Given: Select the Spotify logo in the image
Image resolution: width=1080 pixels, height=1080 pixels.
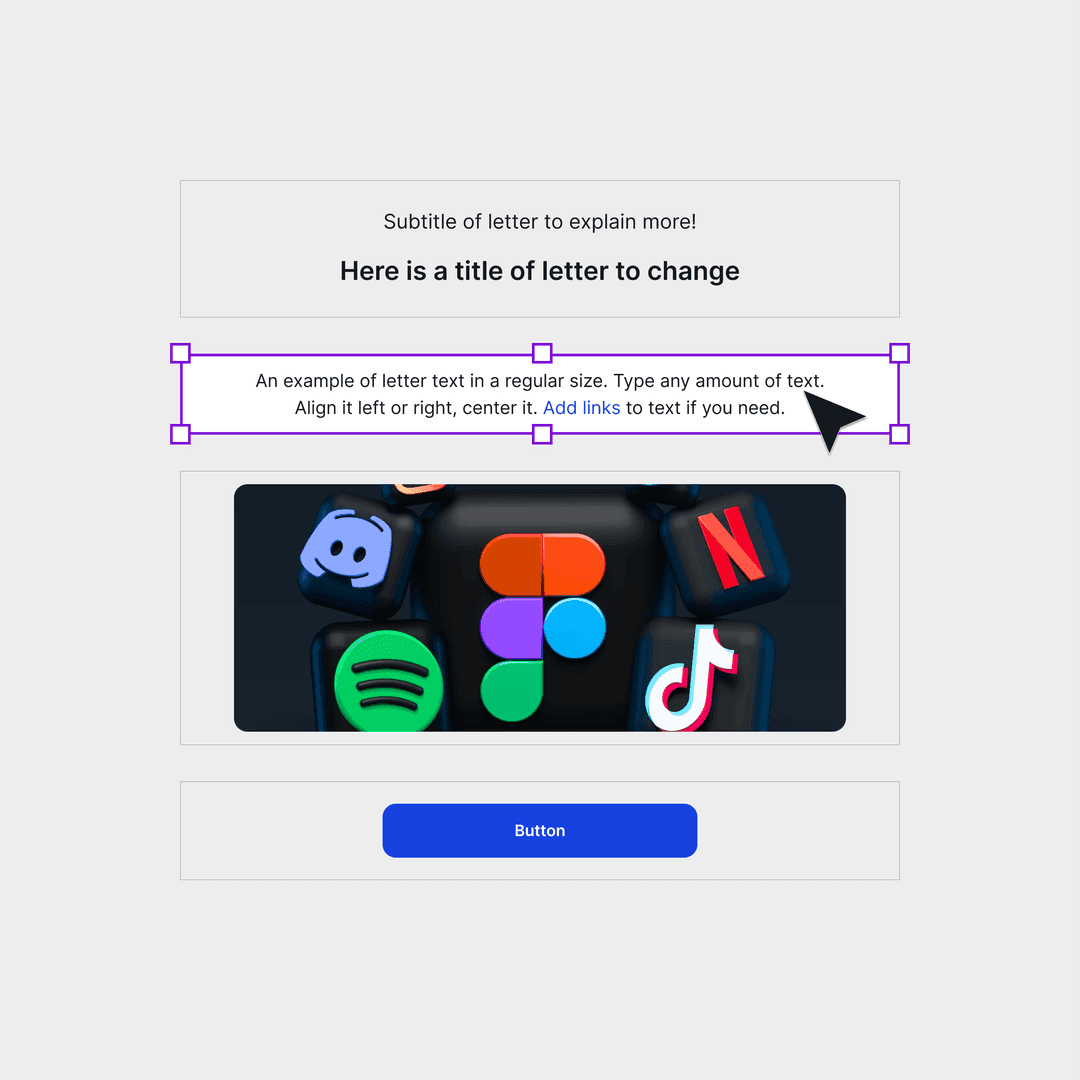Looking at the screenshot, I should click(388, 681).
